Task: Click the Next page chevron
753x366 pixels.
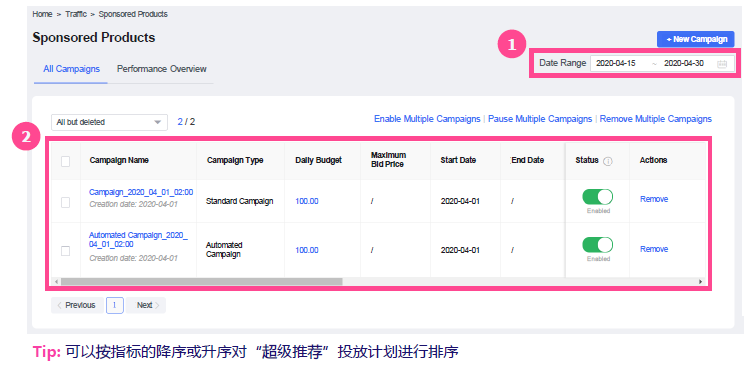Action: tap(157, 305)
